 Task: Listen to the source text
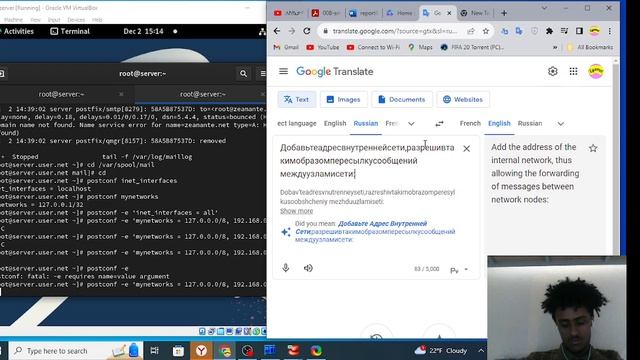pyautogui.click(x=308, y=268)
